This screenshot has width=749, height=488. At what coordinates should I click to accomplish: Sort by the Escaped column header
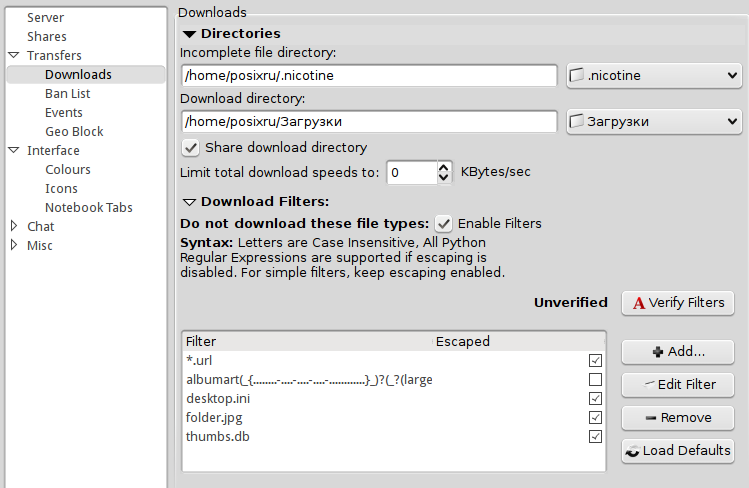point(519,341)
